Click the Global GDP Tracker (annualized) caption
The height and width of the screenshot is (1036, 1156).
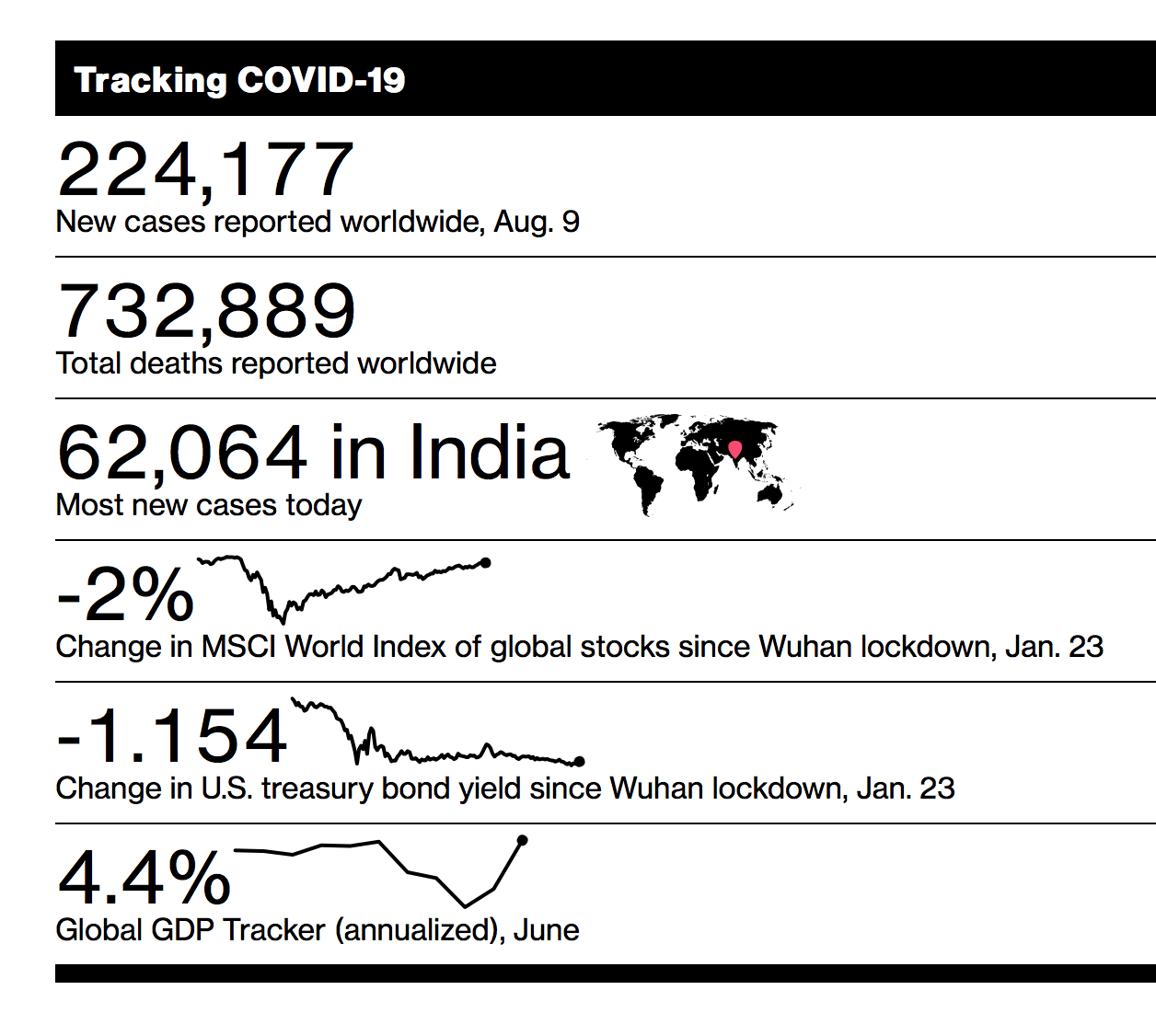[318, 930]
